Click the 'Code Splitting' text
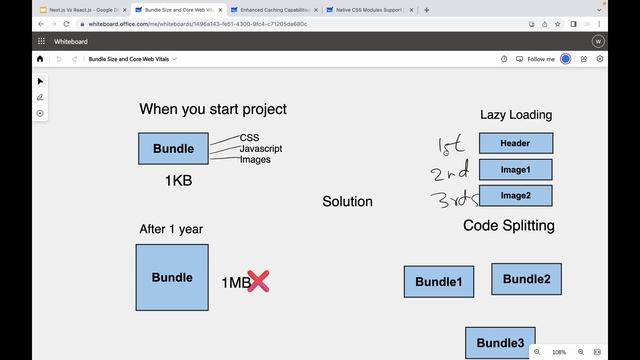Image resolution: width=640 pixels, height=360 pixels. pos(509,226)
